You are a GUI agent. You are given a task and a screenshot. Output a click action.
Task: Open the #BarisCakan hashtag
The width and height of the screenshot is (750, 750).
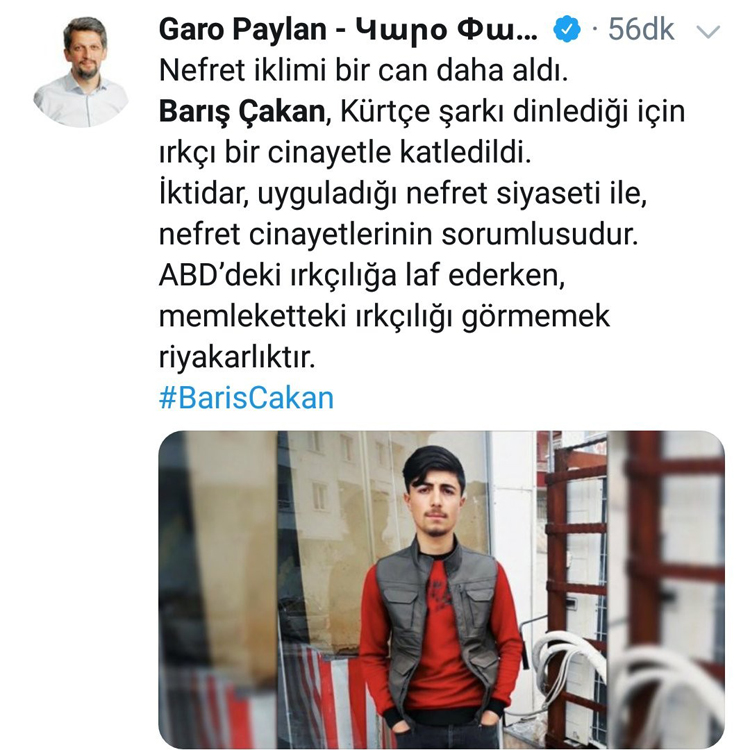246,398
